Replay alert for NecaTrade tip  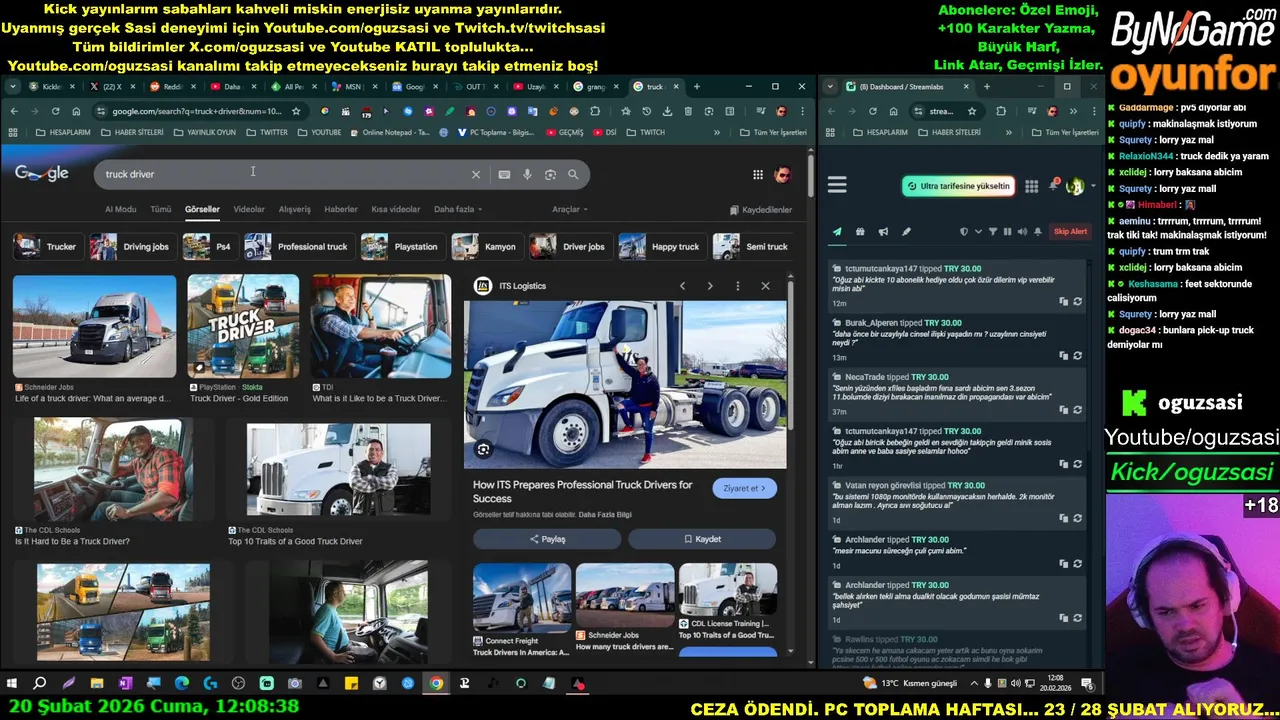pos(1078,410)
